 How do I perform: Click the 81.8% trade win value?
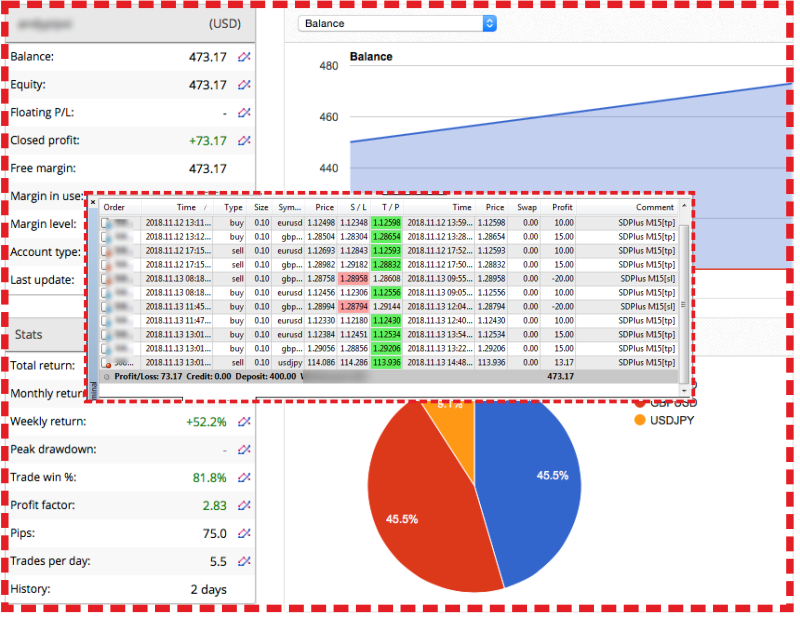coord(209,478)
